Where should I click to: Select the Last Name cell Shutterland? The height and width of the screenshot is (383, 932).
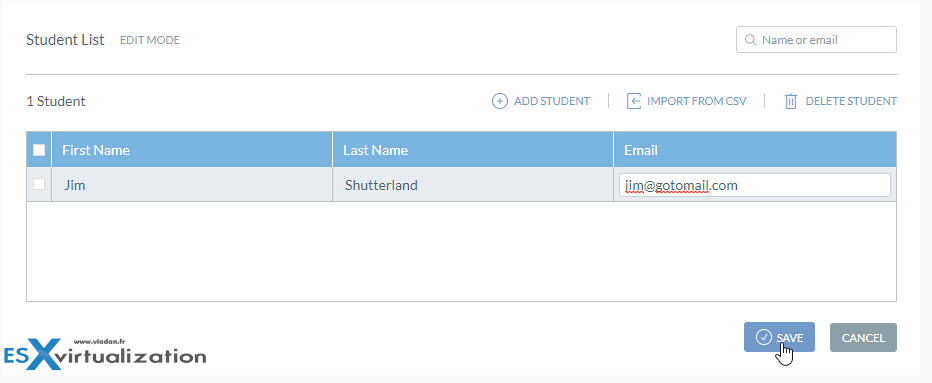click(x=473, y=185)
